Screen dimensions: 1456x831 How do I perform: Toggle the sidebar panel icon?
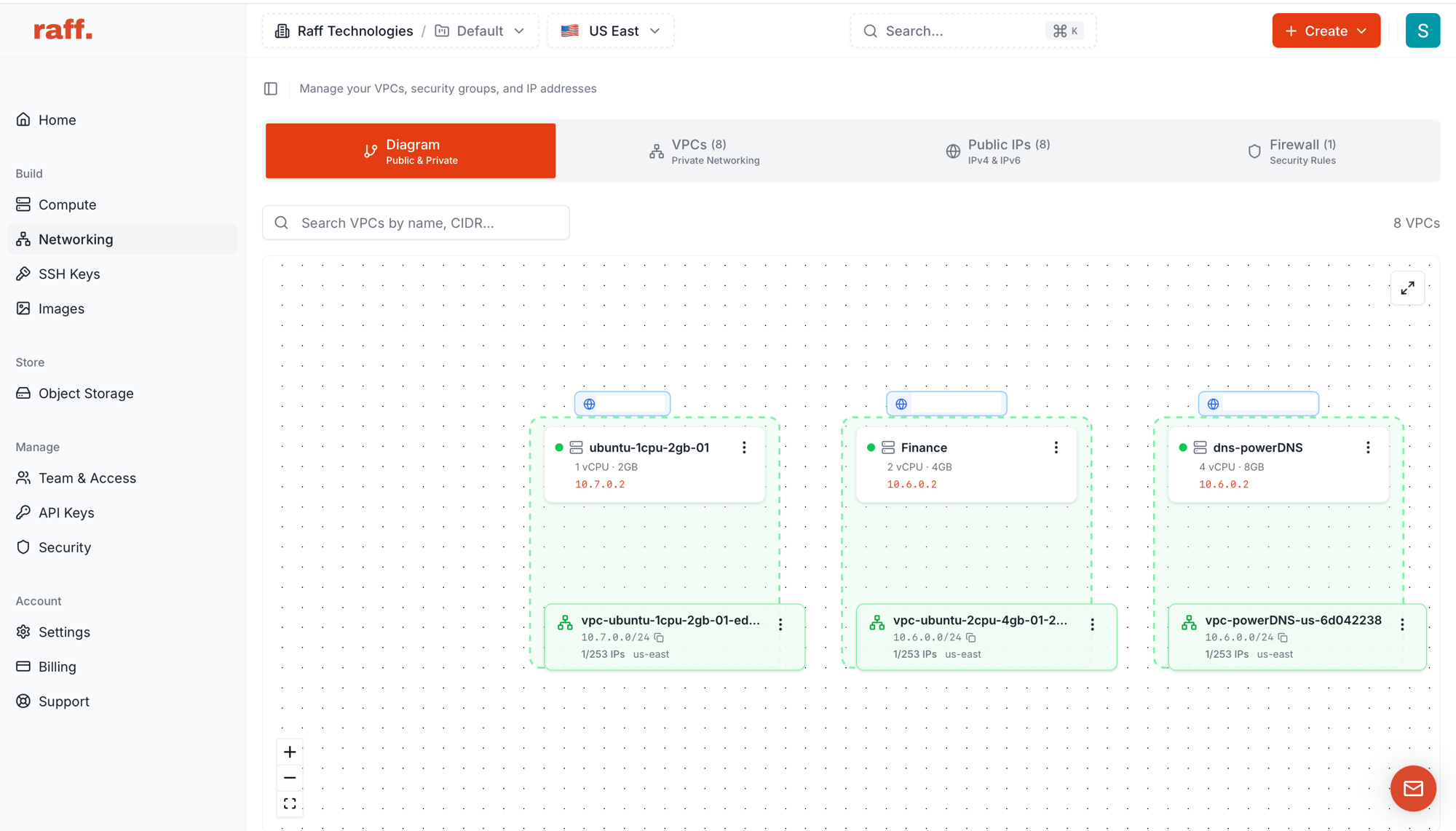pyautogui.click(x=271, y=89)
